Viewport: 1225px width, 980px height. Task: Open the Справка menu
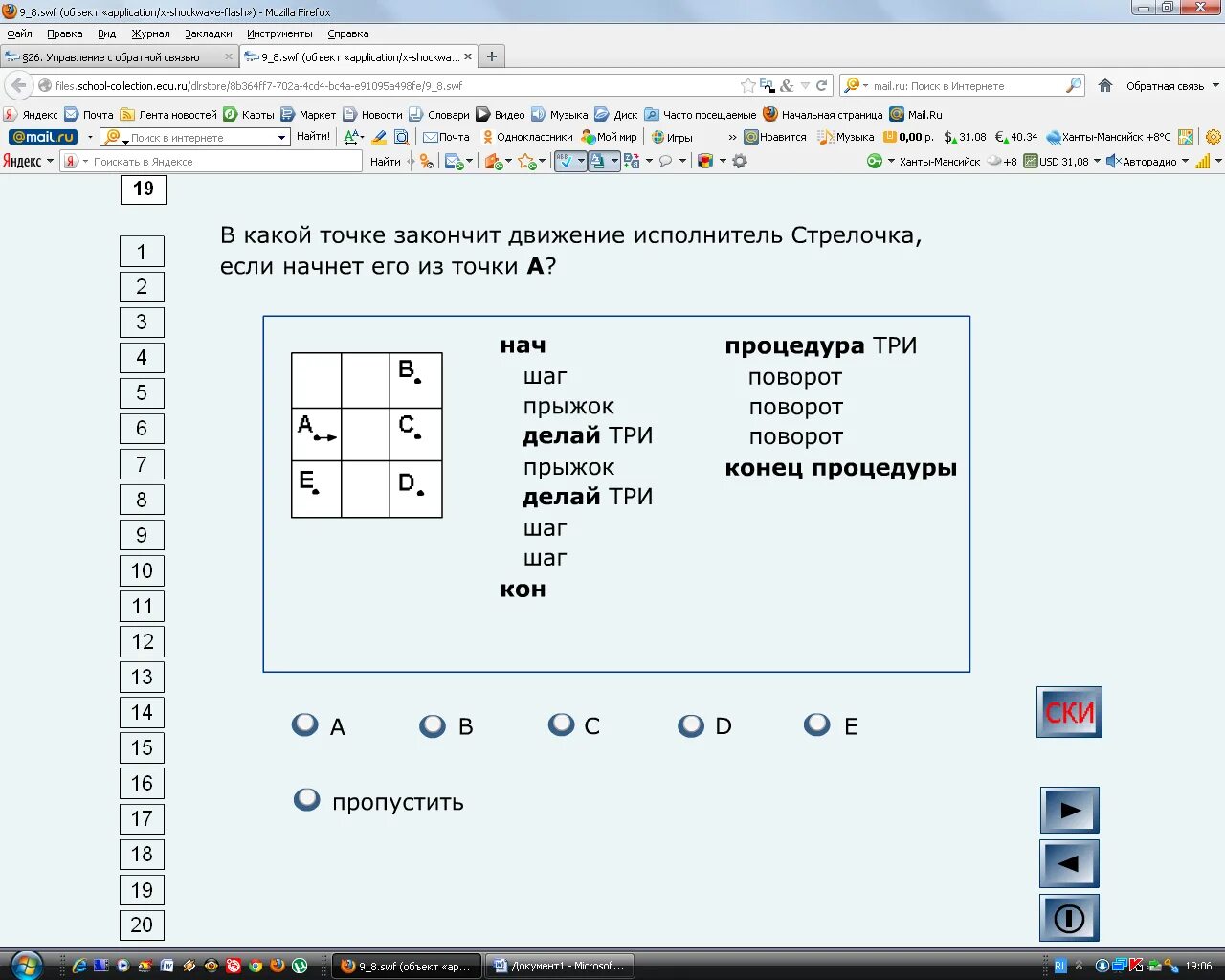click(347, 33)
